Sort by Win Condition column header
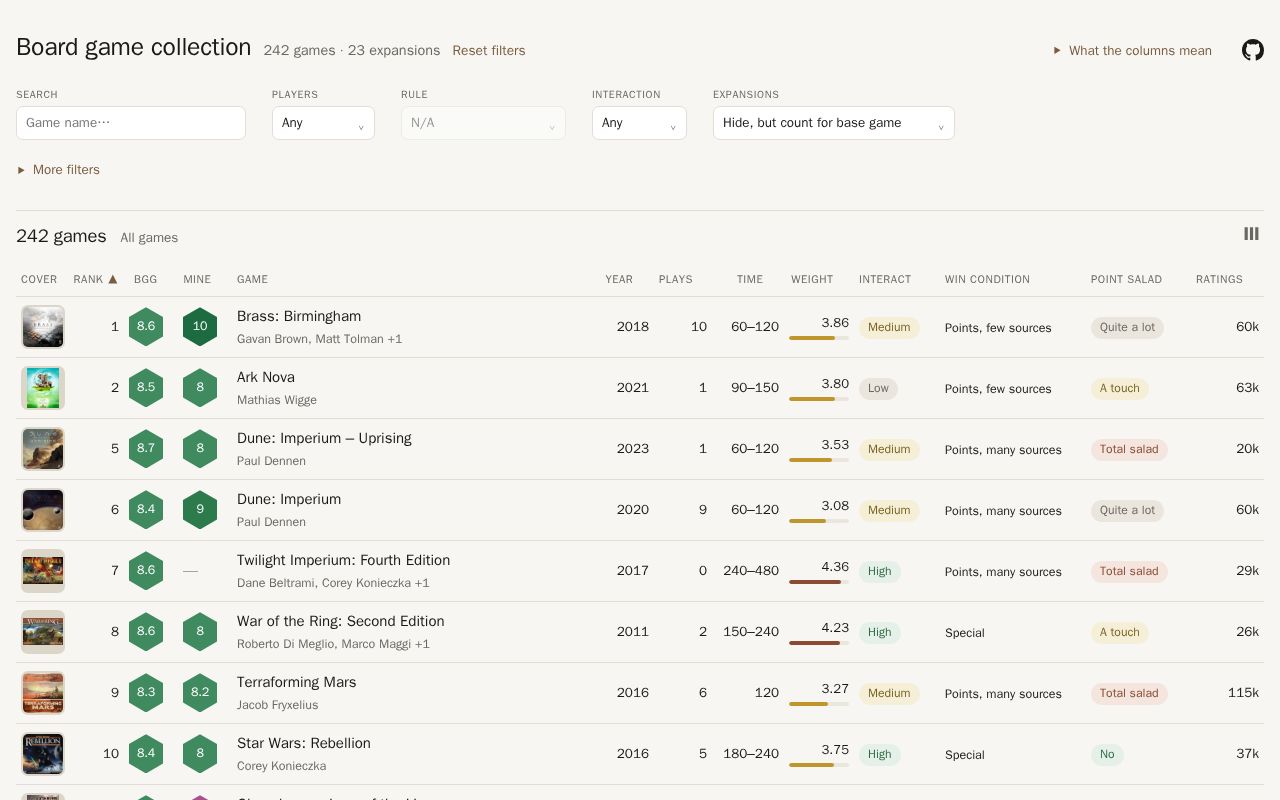This screenshot has width=1280, height=800. [x=987, y=279]
